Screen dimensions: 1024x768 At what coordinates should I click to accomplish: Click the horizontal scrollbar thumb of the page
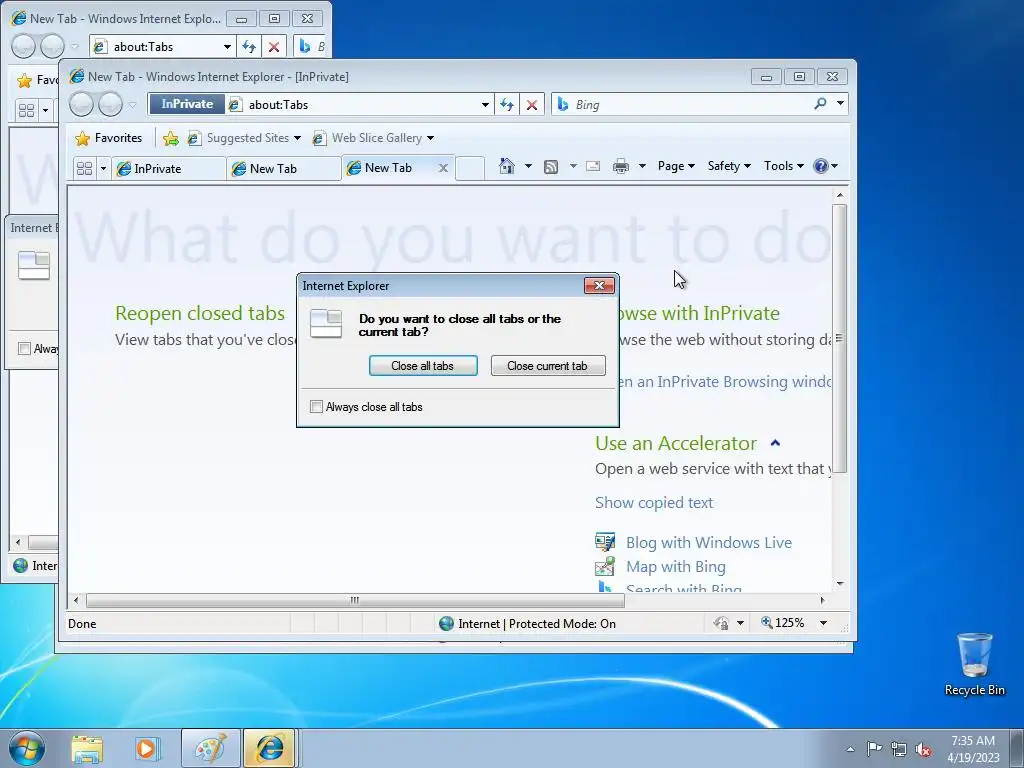coord(355,600)
